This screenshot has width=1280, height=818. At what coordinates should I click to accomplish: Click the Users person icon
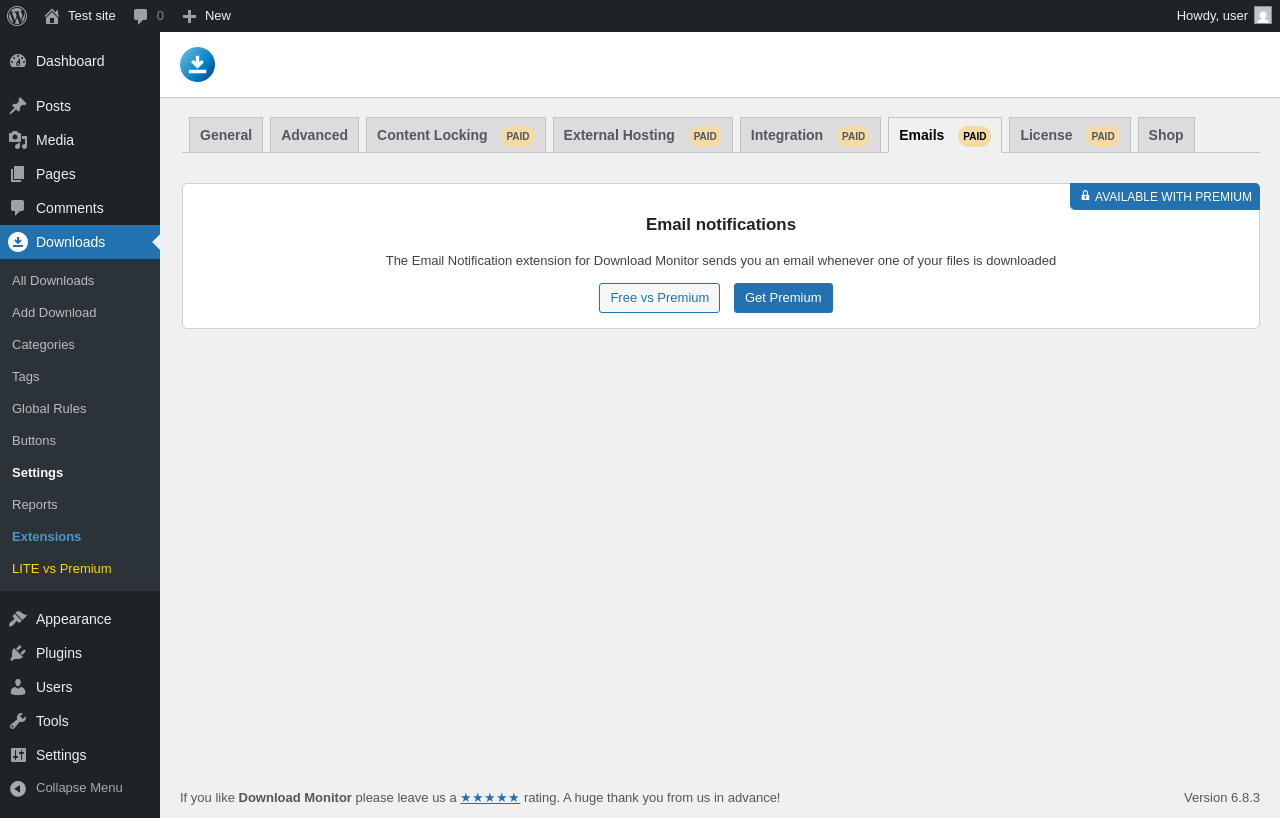(x=18, y=687)
